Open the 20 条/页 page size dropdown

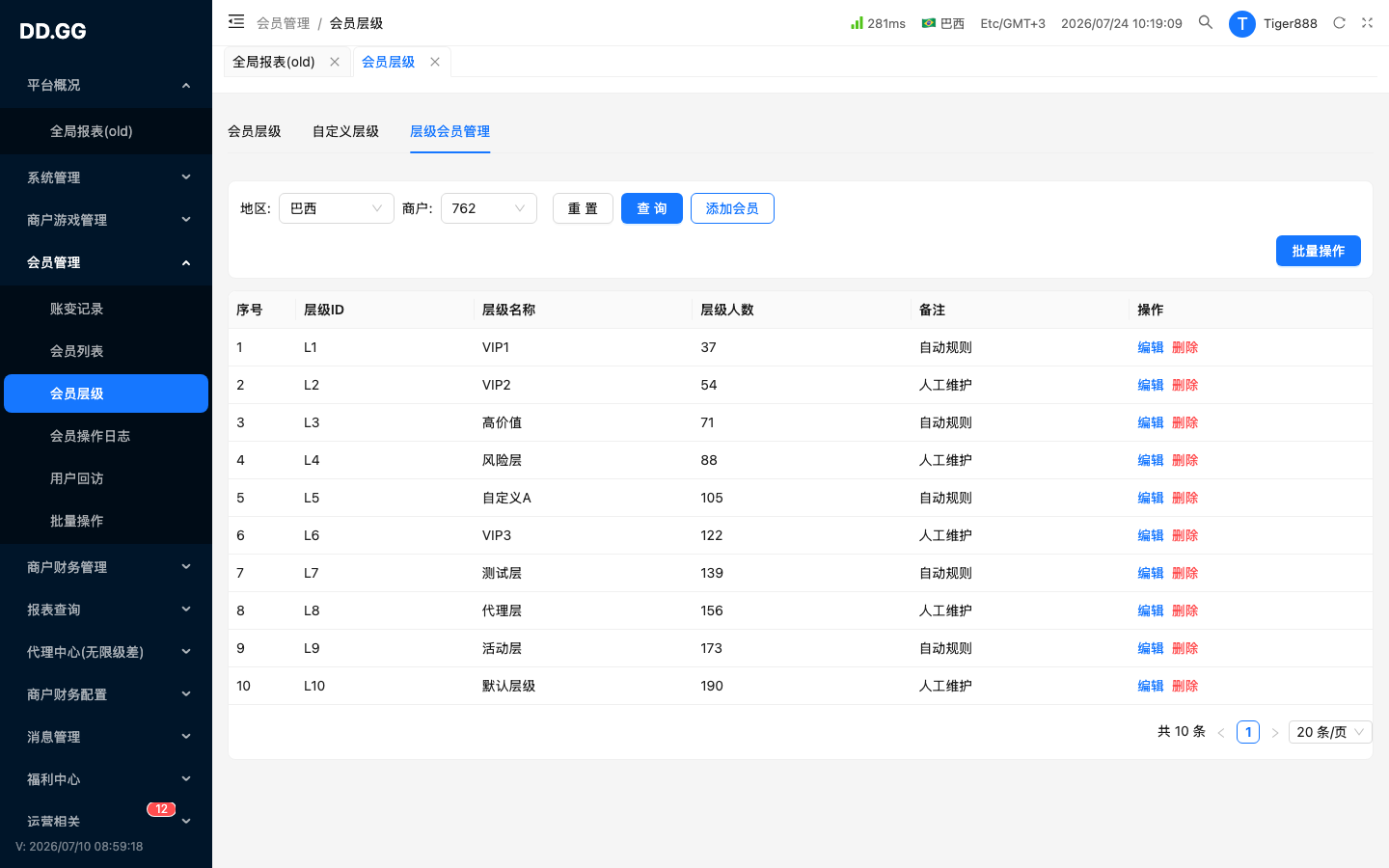click(1330, 732)
